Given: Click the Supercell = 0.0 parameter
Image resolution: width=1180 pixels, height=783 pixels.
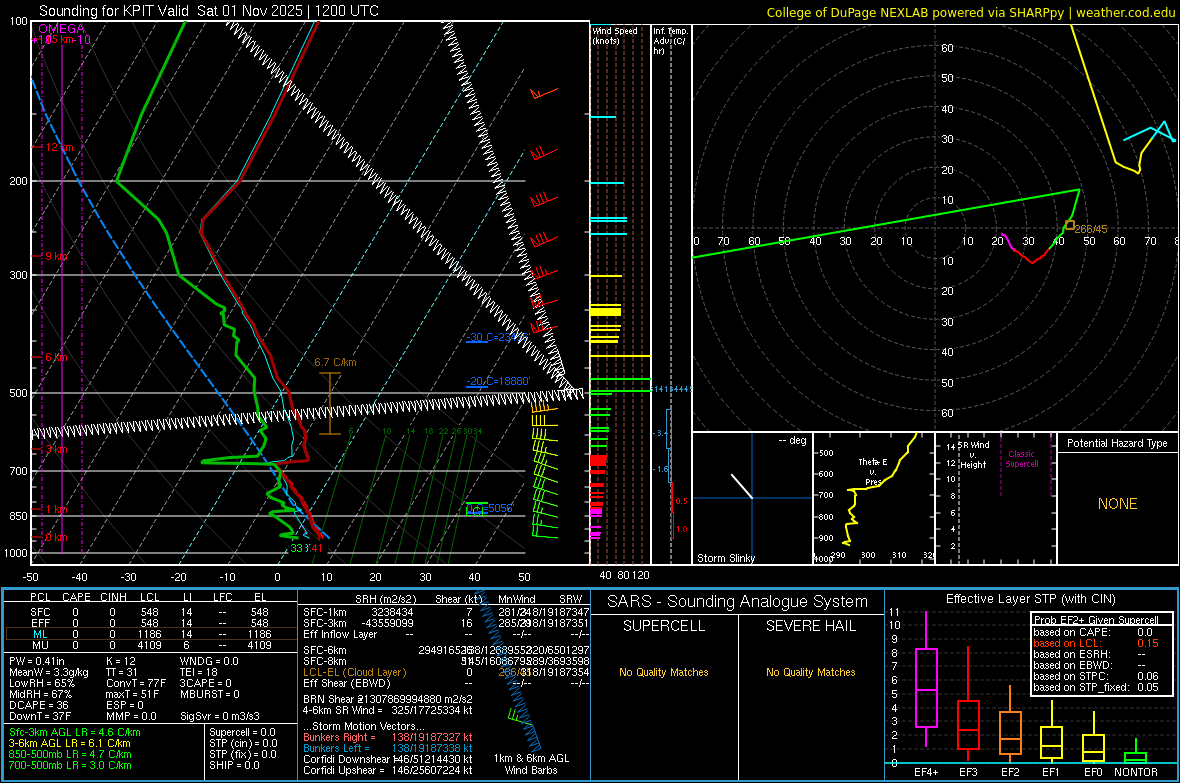Looking at the screenshot, I should (242, 732).
